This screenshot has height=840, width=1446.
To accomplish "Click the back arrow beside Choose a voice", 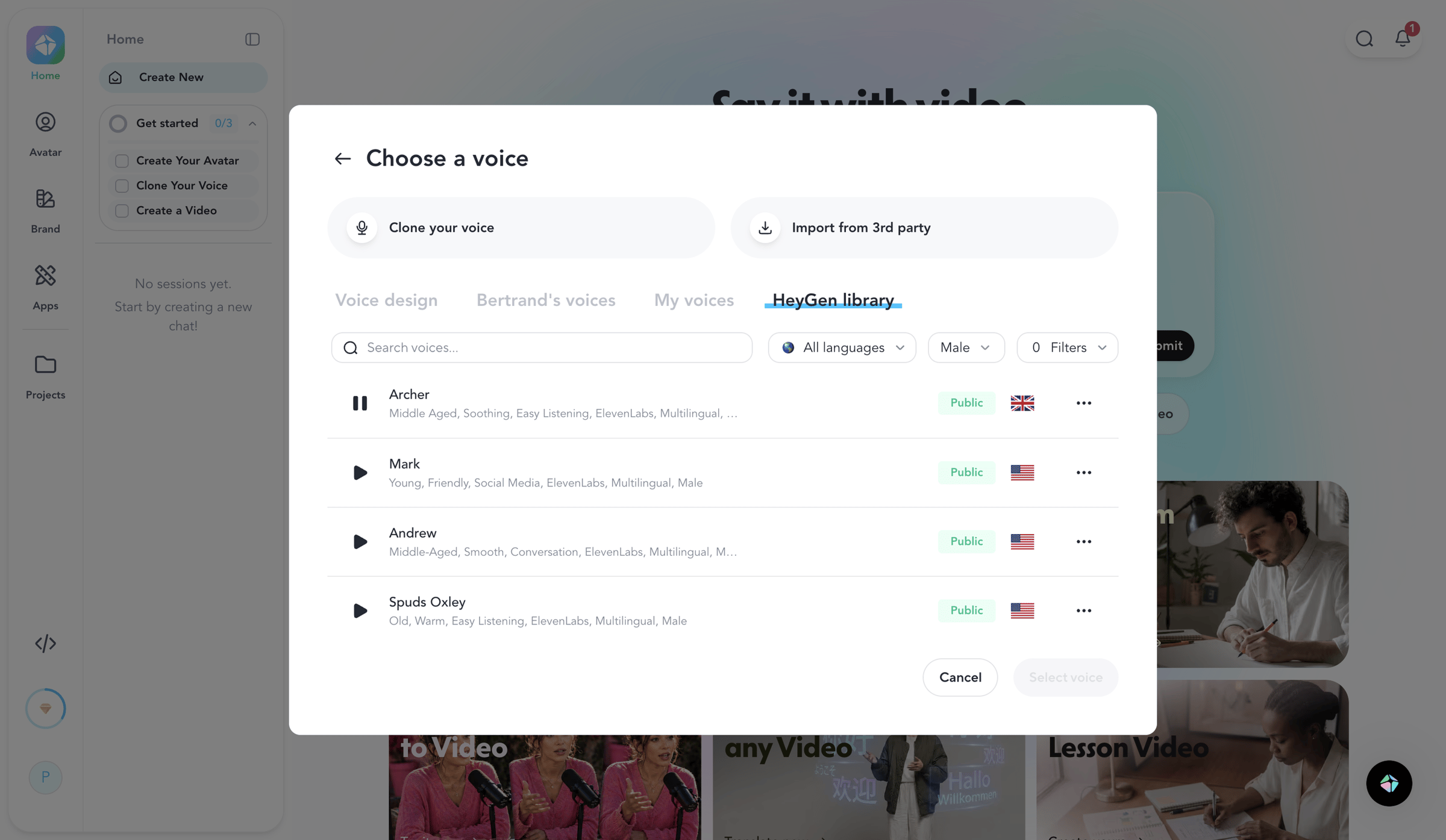I will 342,158.
